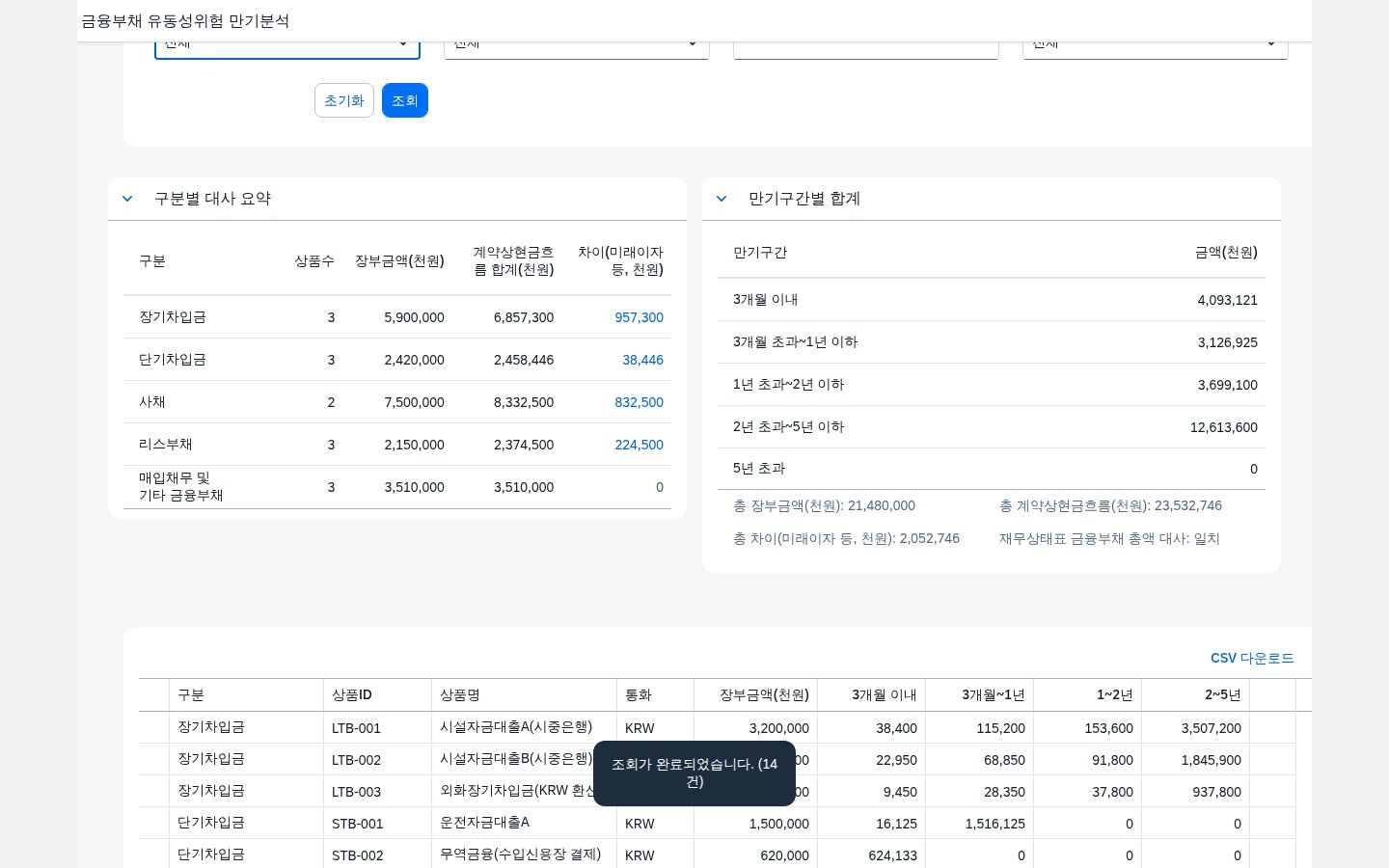This screenshot has width=1389, height=868.
Task: Click 재무상태표 금융부채 총액 대사: 일치 text
Action: [1109, 538]
